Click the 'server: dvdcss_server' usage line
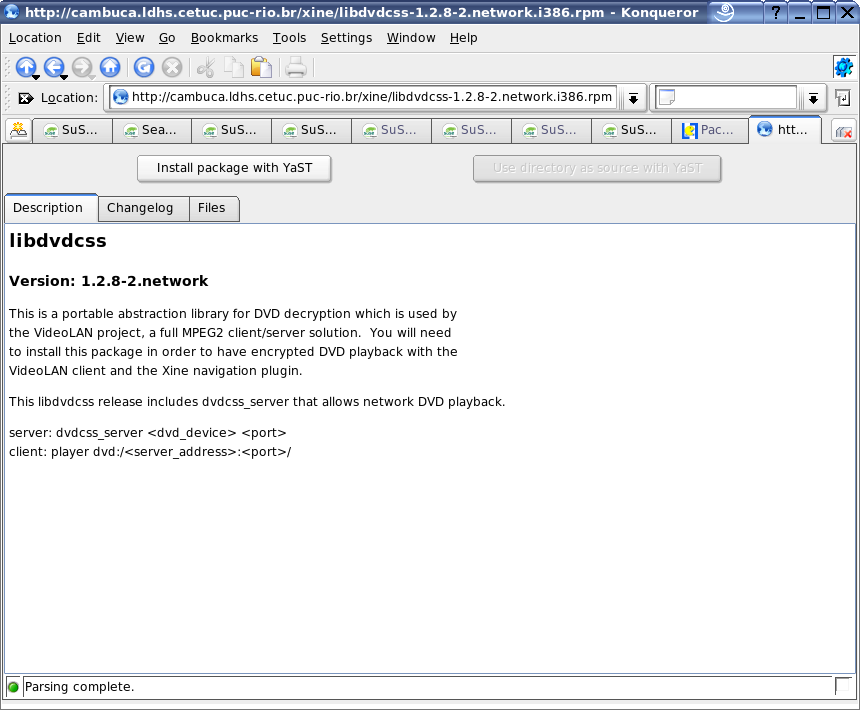Image resolution: width=860 pixels, height=710 pixels. tap(148, 433)
